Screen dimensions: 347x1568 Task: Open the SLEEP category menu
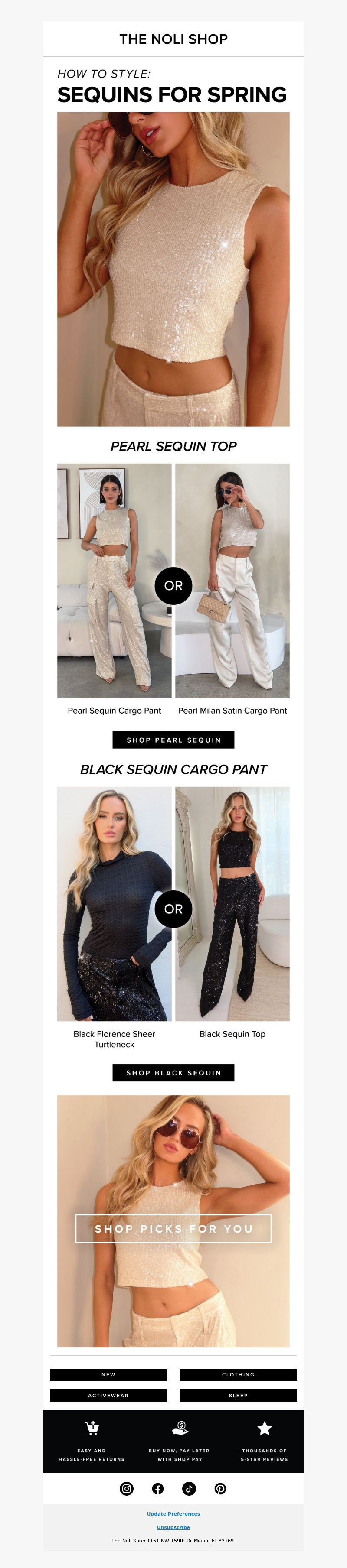pyautogui.click(x=239, y=1395)
